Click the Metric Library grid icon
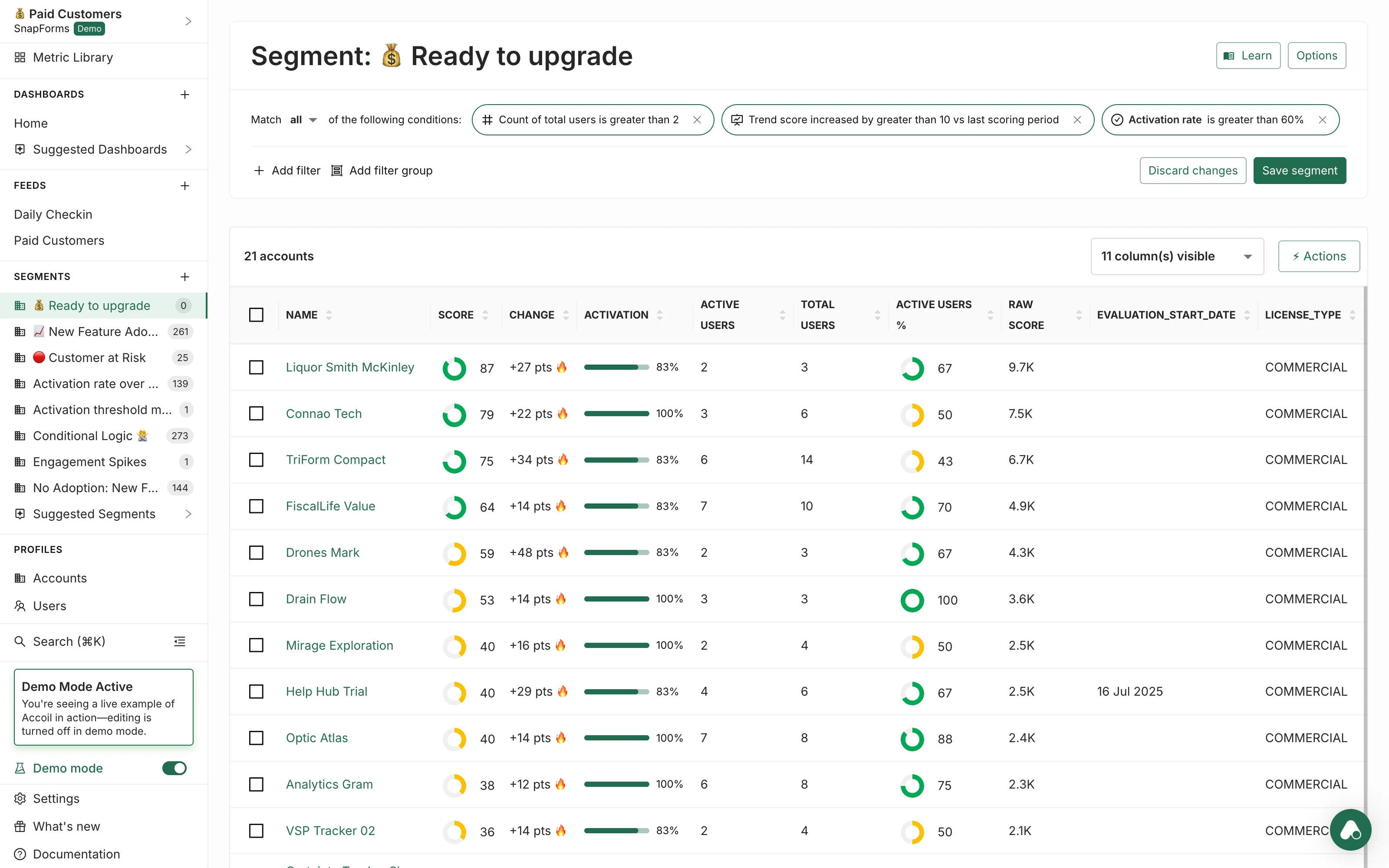The height and width of the screenshot is (868, 1389). pyautogui.click(x=20, y=57)
